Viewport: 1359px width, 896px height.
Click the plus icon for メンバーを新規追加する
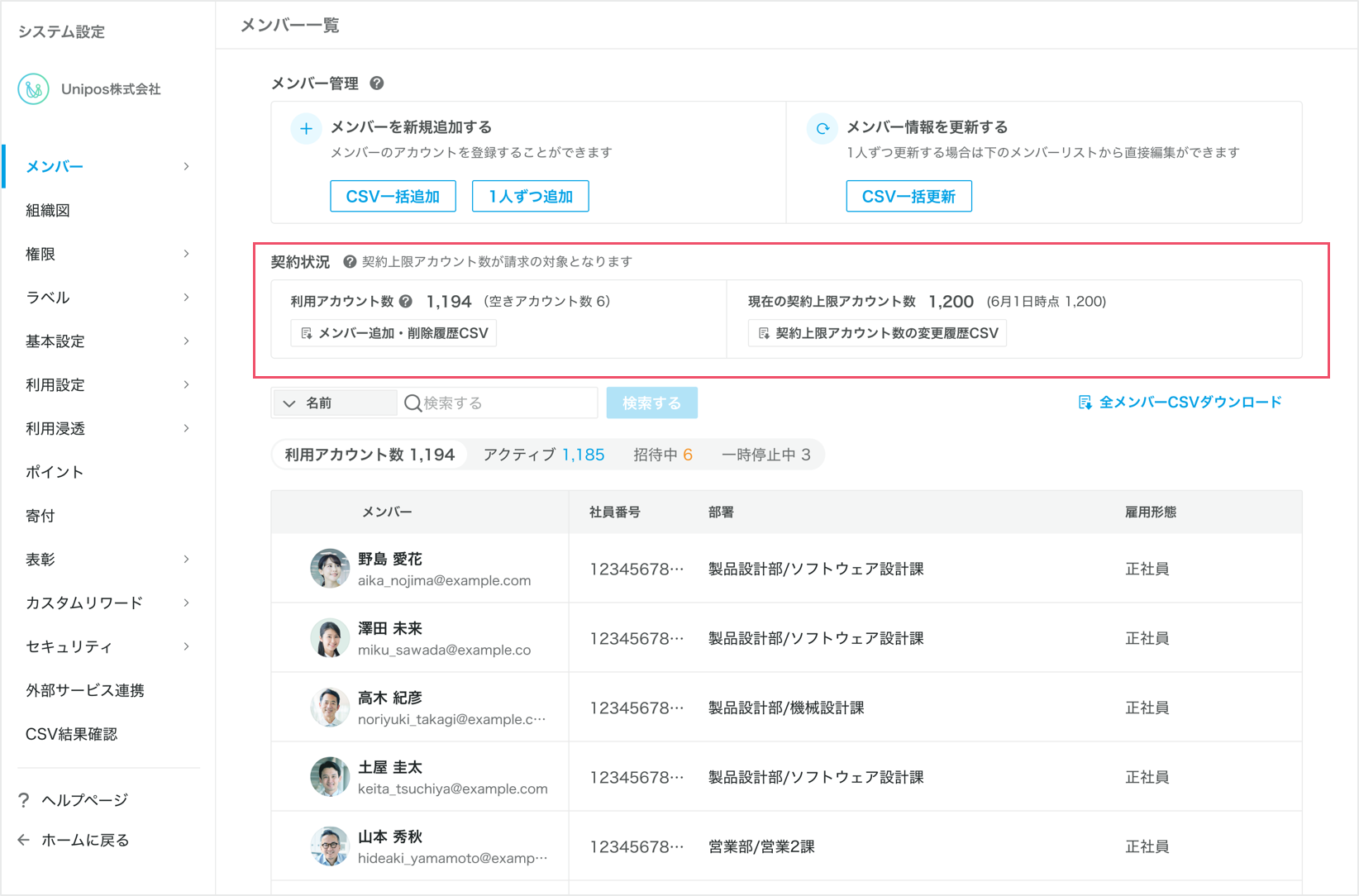(306, 128)
